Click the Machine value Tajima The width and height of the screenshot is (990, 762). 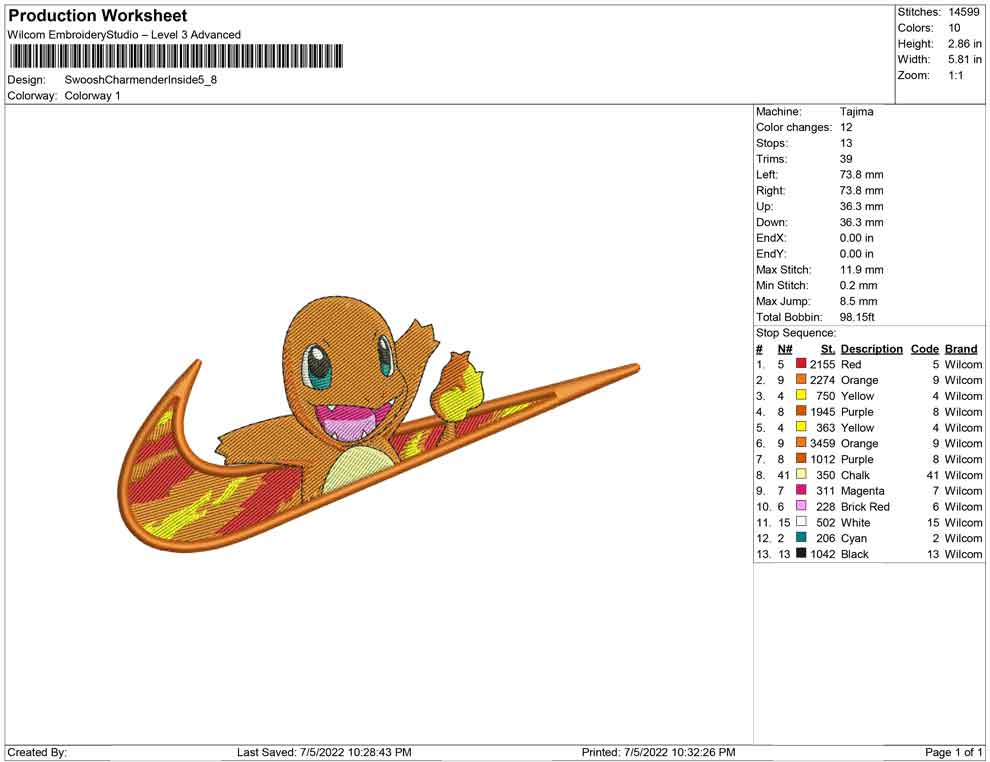(x=857, y=112)
